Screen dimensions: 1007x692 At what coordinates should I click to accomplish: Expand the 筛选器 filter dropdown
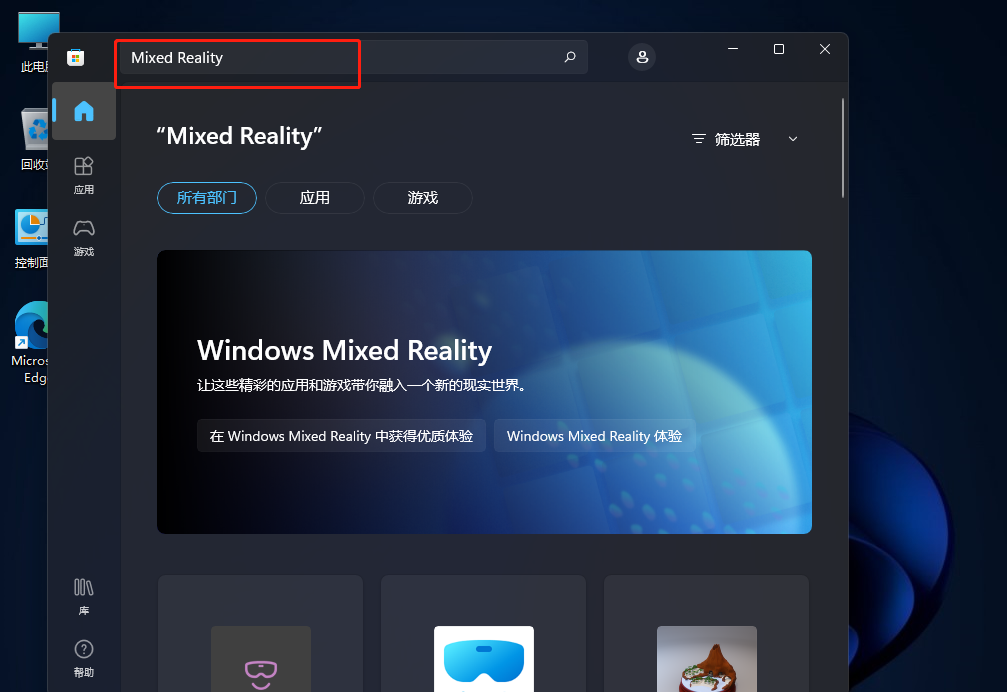click(x=745, y=139)
